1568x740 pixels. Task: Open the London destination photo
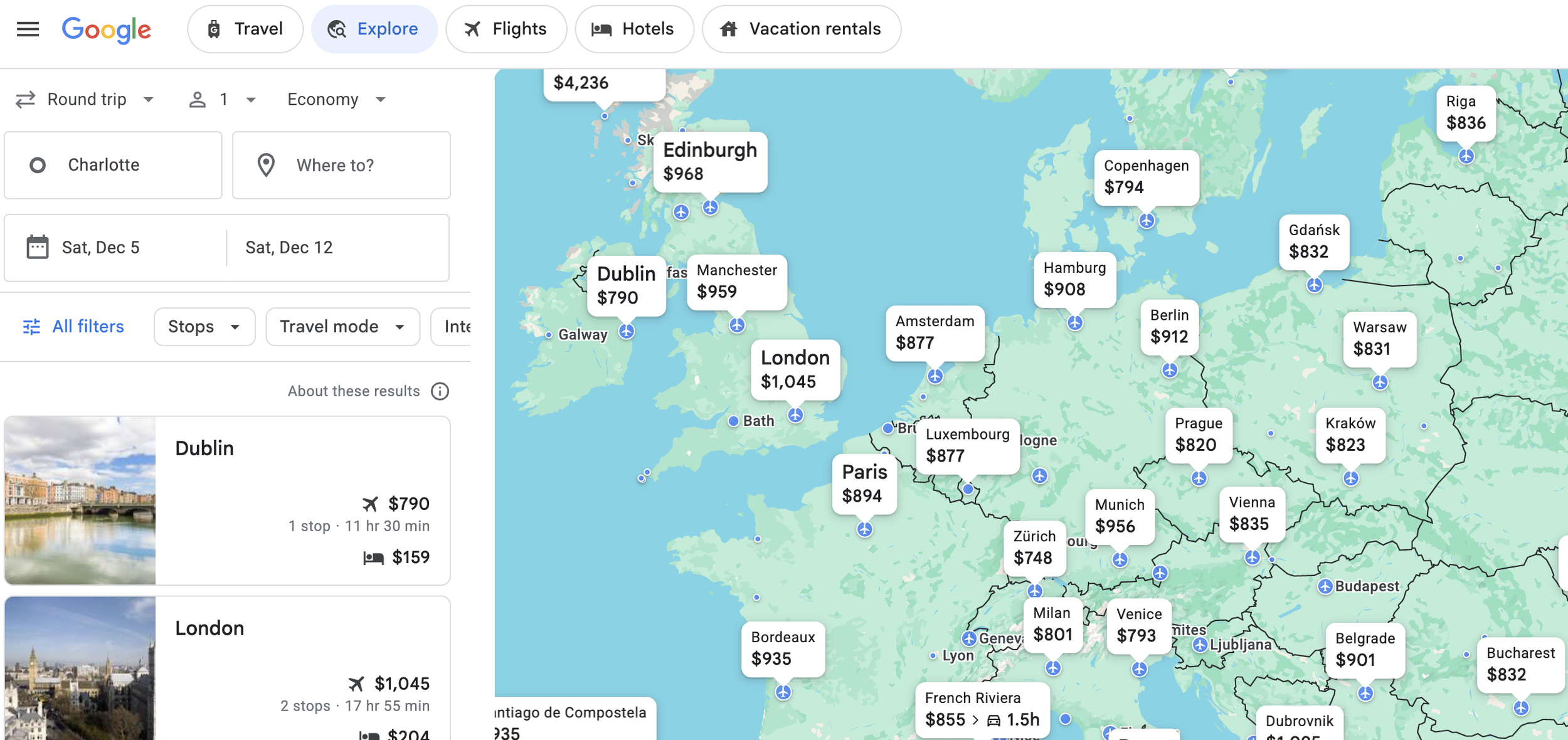tap(80, 669)
